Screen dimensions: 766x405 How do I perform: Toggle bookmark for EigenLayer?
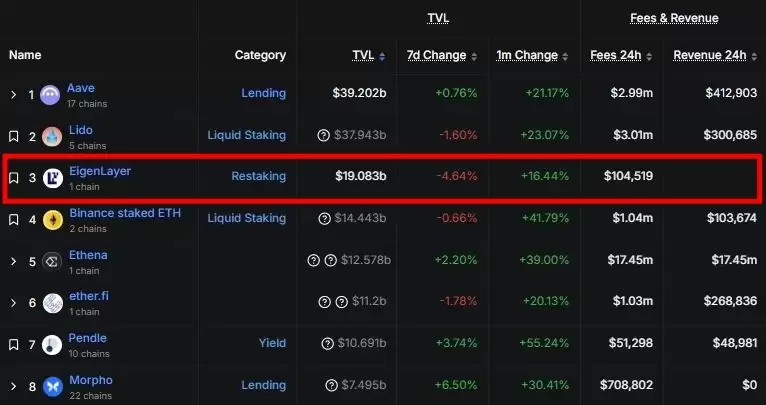click(x=14, y=178)
